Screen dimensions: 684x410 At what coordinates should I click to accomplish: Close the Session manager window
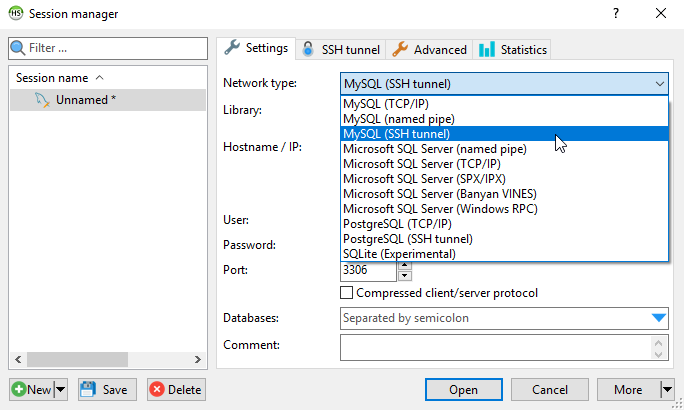pos(661,14)
